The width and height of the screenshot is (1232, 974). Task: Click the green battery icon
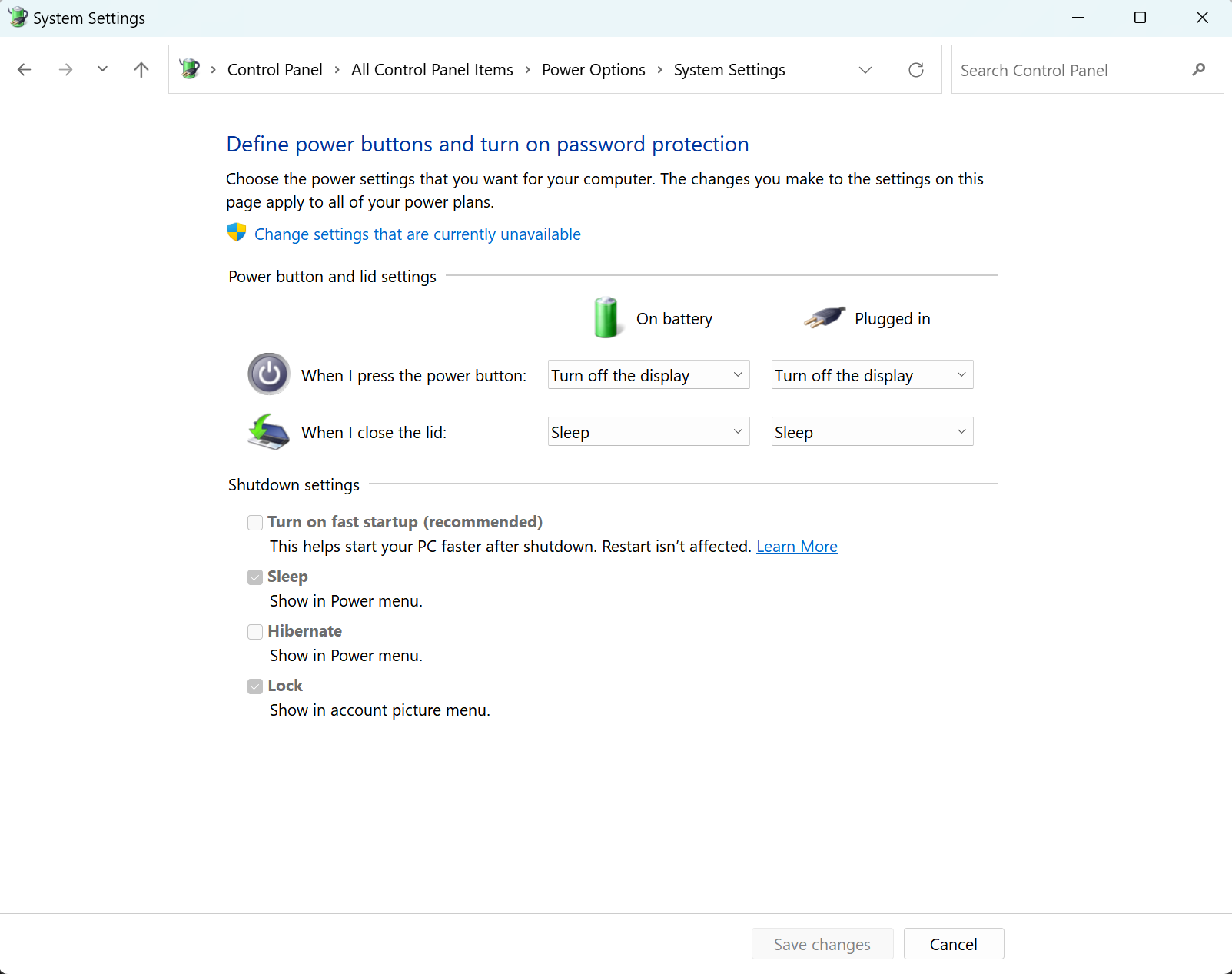tap(606, 317)
